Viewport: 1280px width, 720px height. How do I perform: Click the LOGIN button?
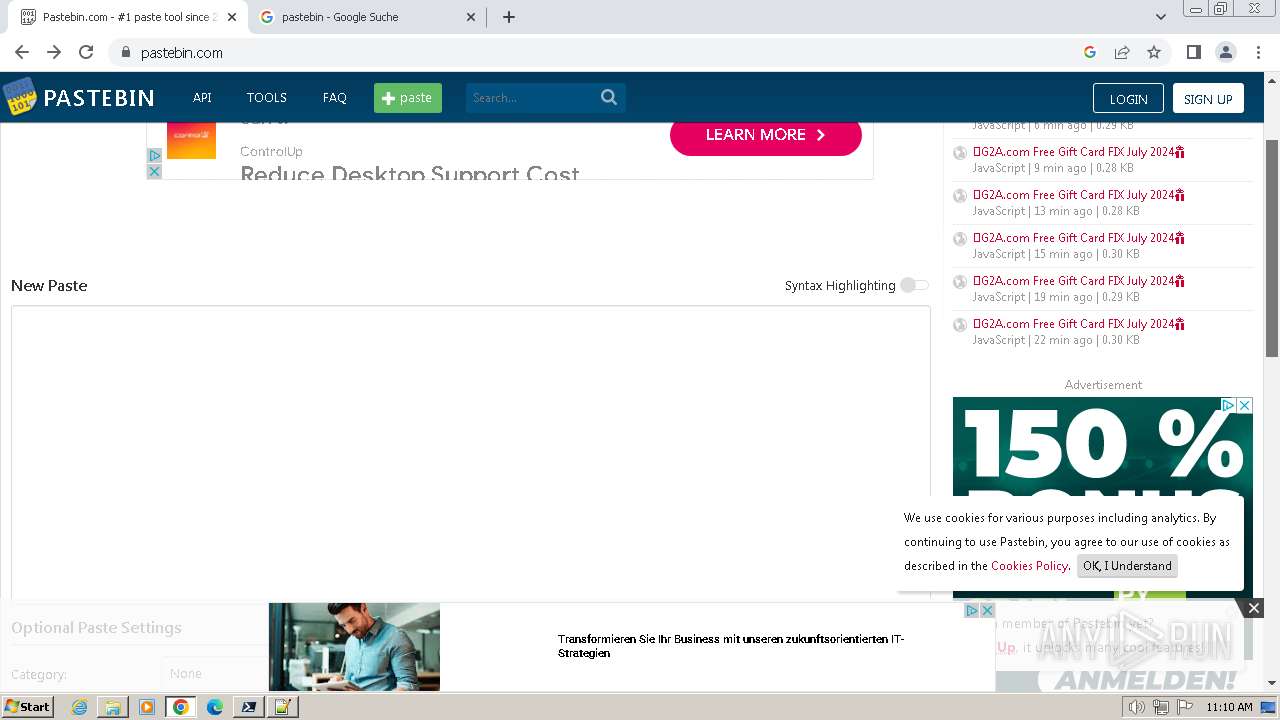coord(1128,98)
